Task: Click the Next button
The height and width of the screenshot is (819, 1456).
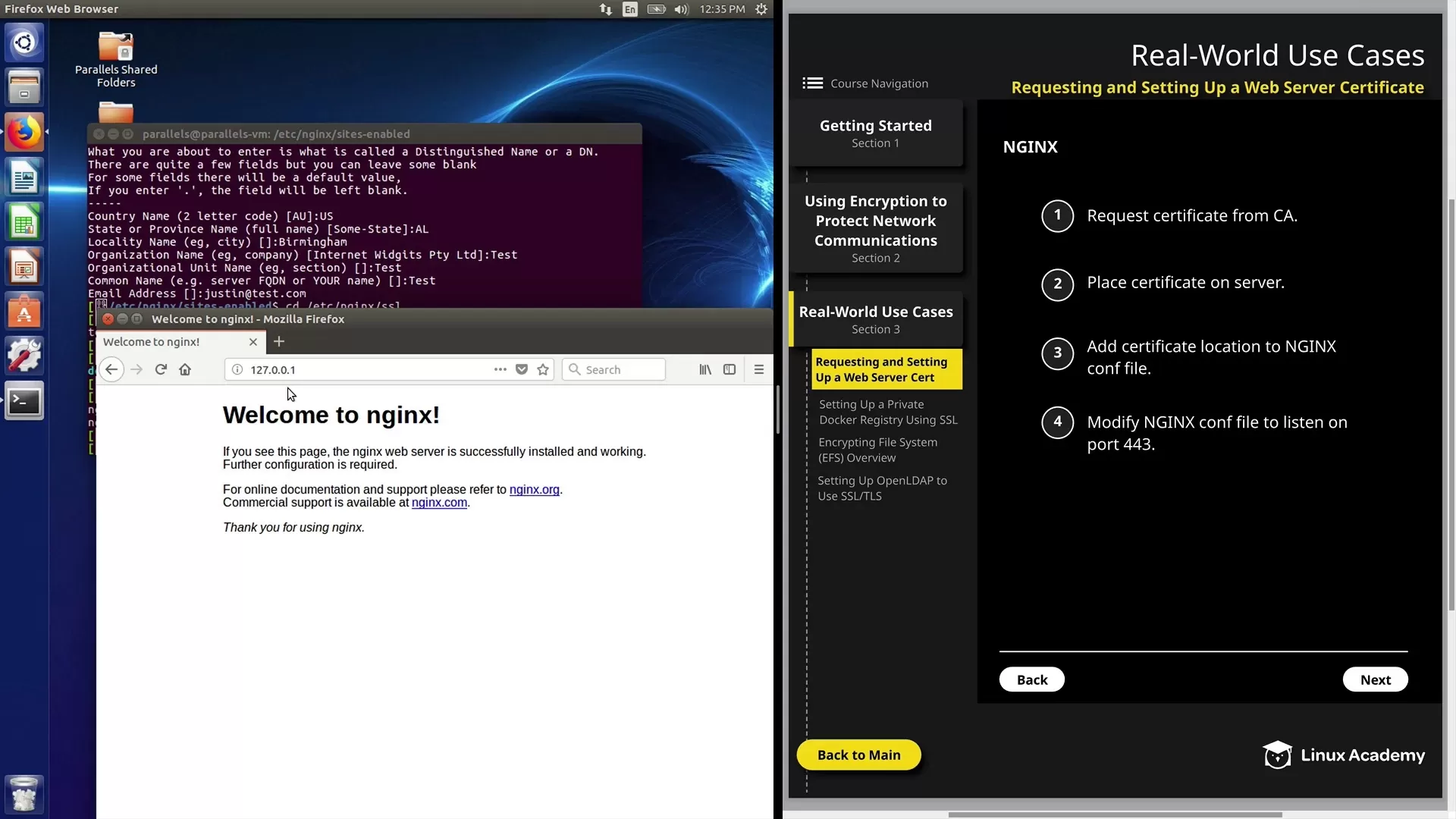Action: click(1375, 679)
